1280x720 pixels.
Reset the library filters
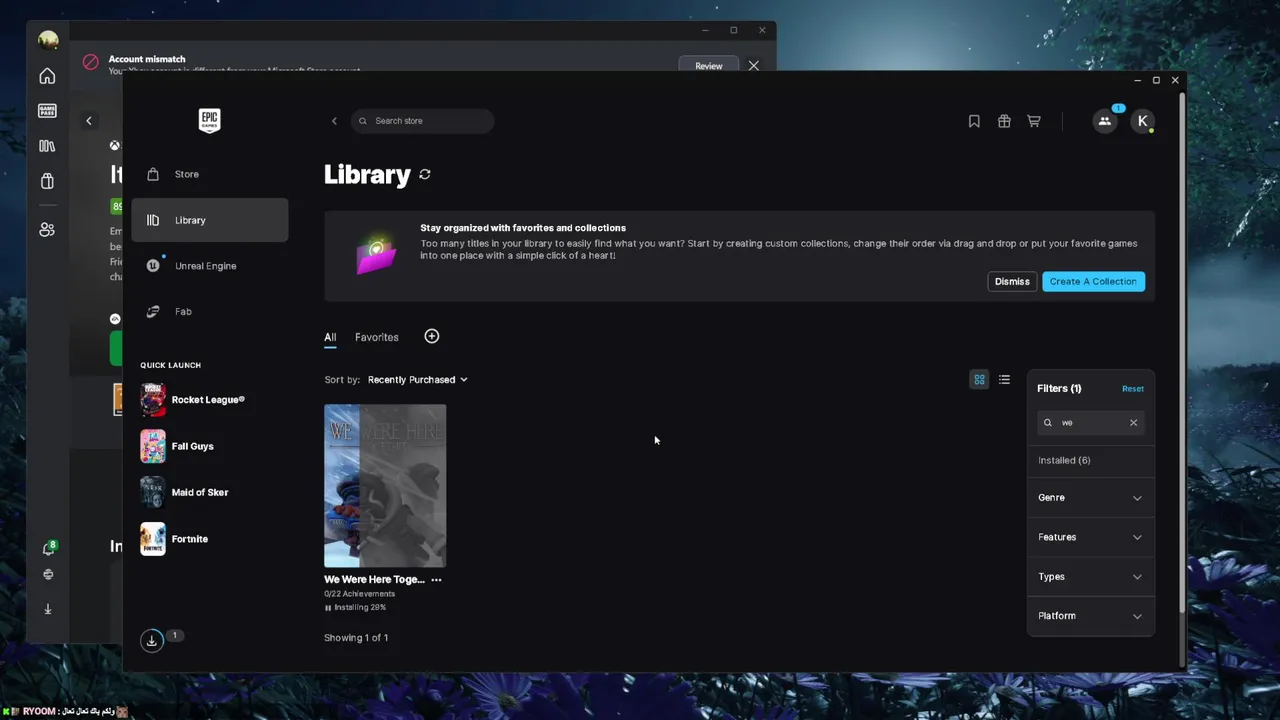tap(1133, 389)
